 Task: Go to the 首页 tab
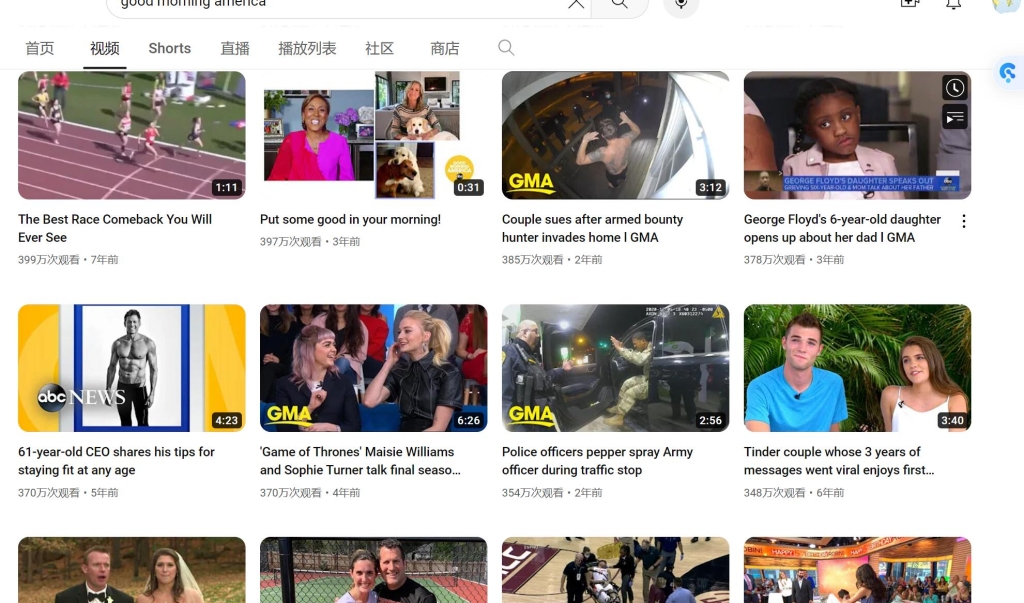pos(39,48)
